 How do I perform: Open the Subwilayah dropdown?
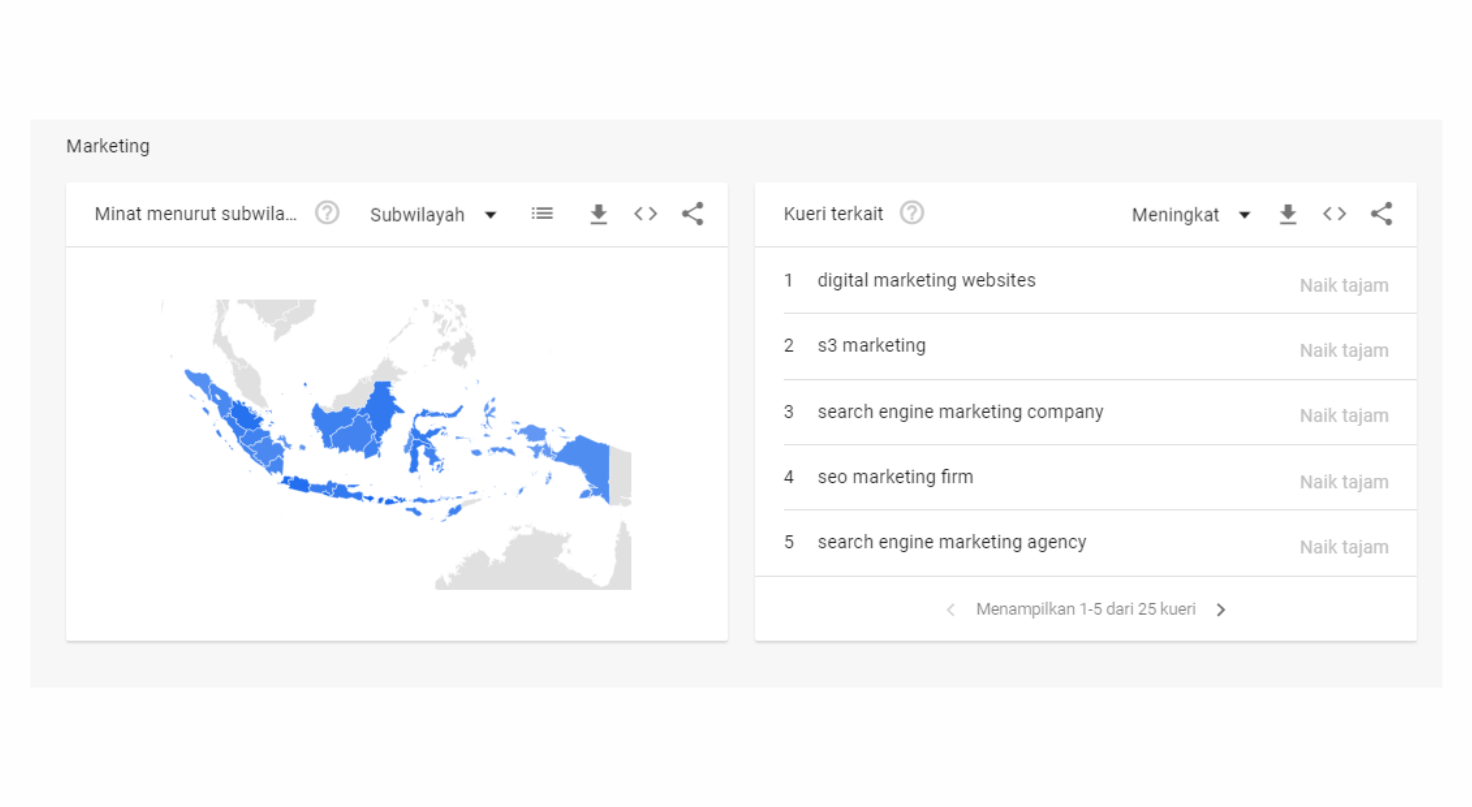pos(433,215)
